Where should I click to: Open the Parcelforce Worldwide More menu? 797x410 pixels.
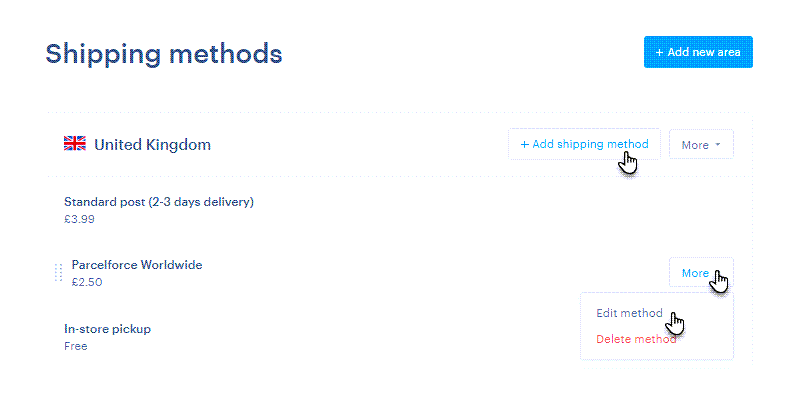pos(701,273)
